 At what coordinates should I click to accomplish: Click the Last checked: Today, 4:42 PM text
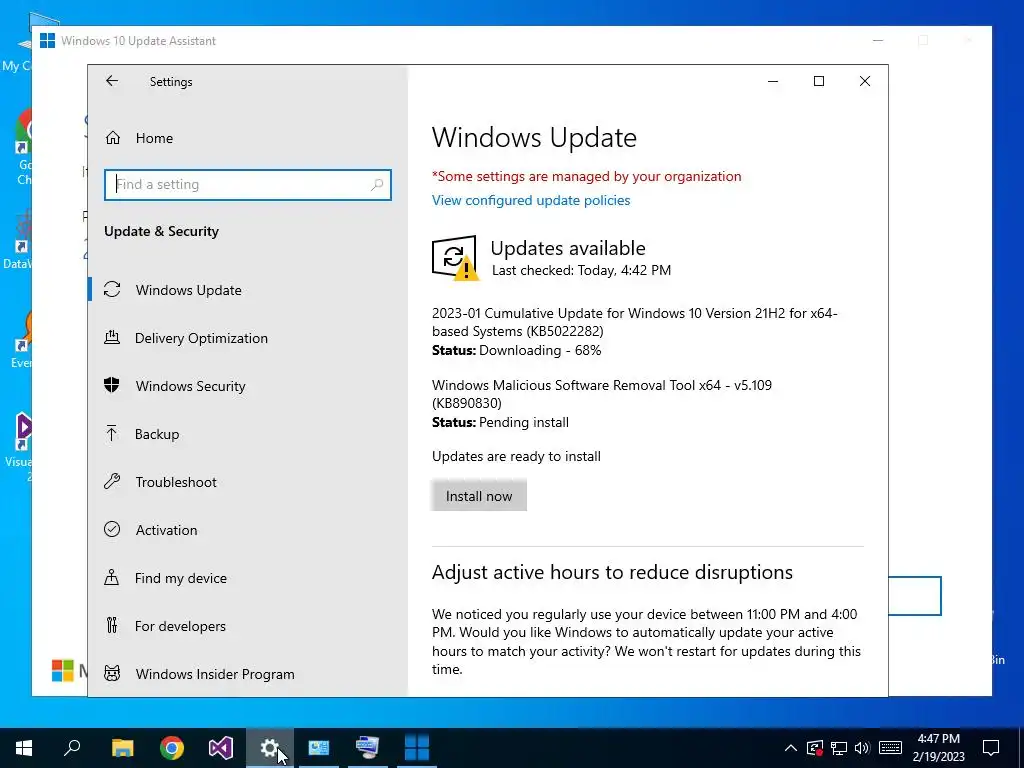(x=581, y=270)
